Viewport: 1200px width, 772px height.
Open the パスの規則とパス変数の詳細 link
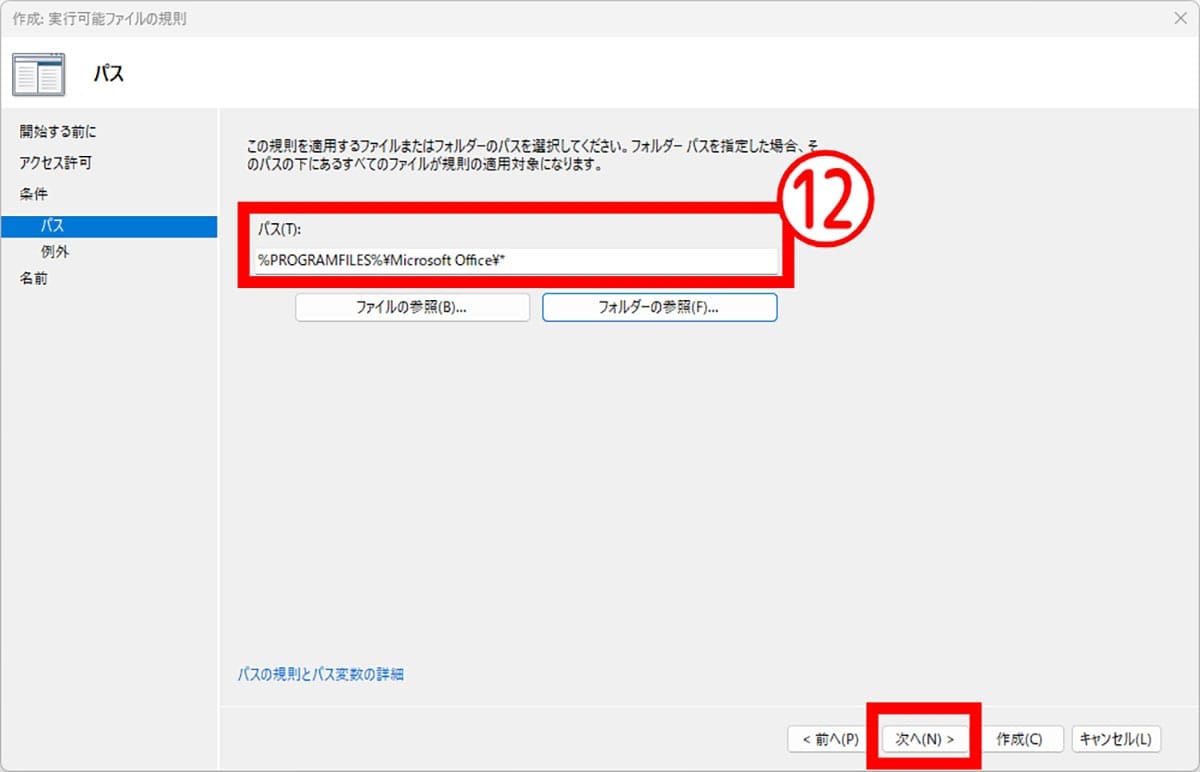320,674
